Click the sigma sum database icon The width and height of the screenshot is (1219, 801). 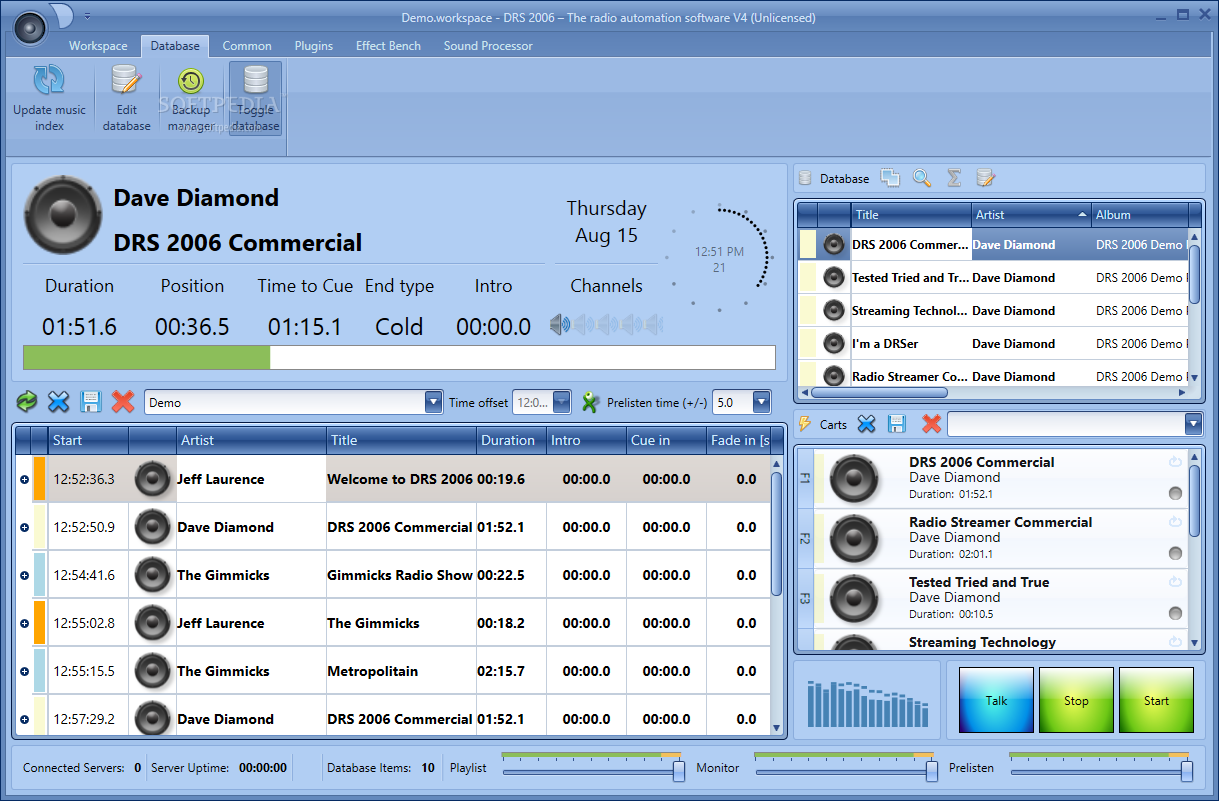[x=954, y=178]
